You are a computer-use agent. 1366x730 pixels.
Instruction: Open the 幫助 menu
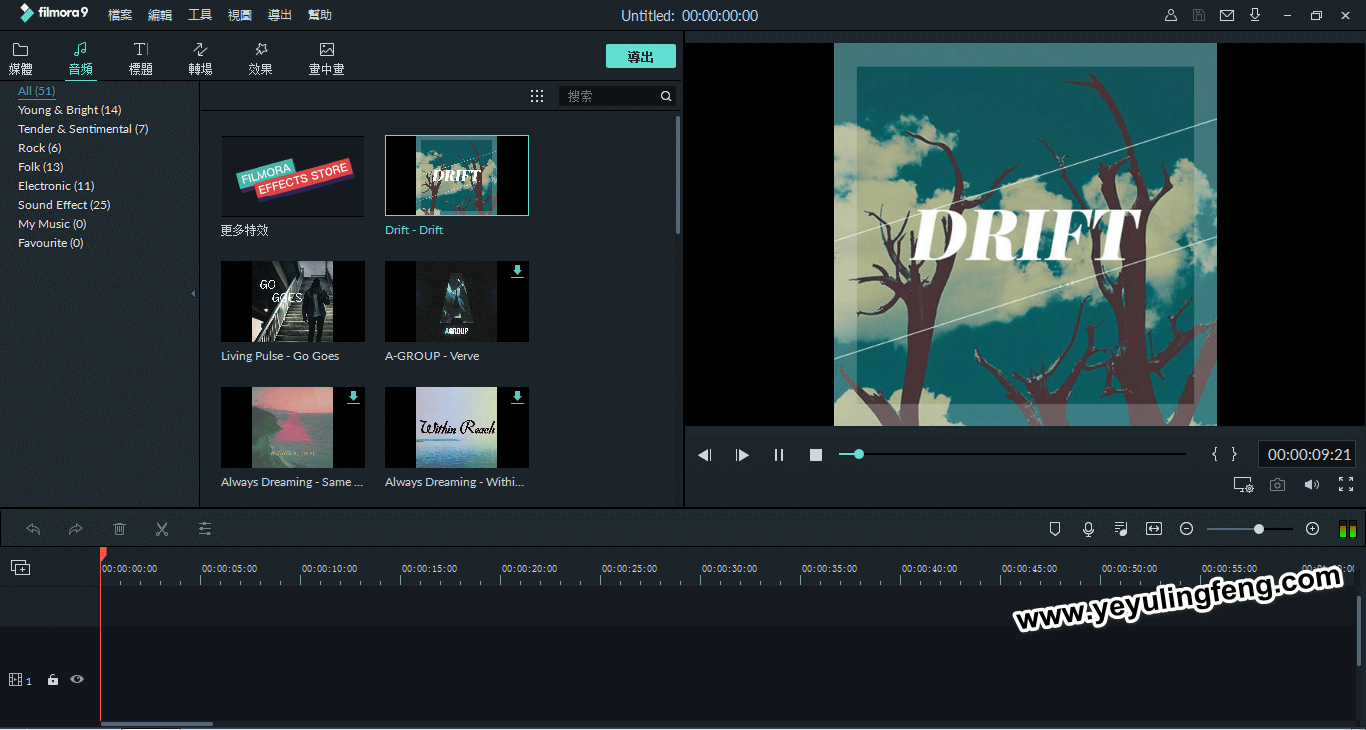pos(320,15)
